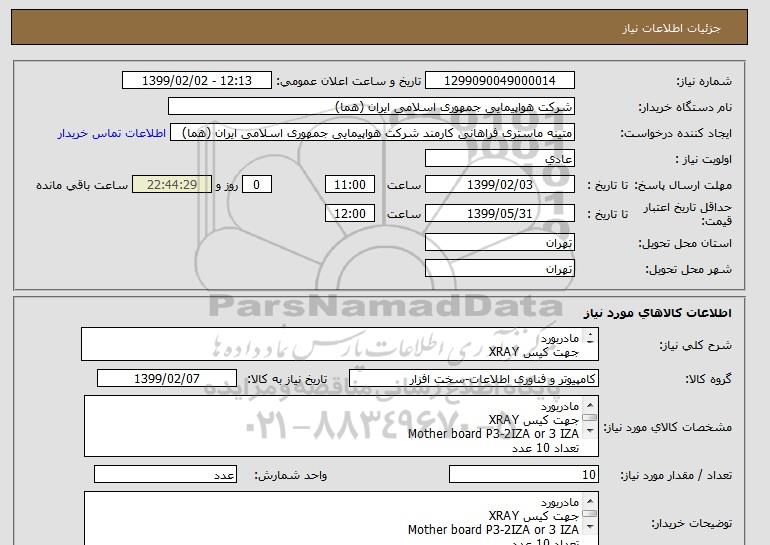Click scrollbar thumb of buyer notes box
770x545 pixels.
pos(590,514)
